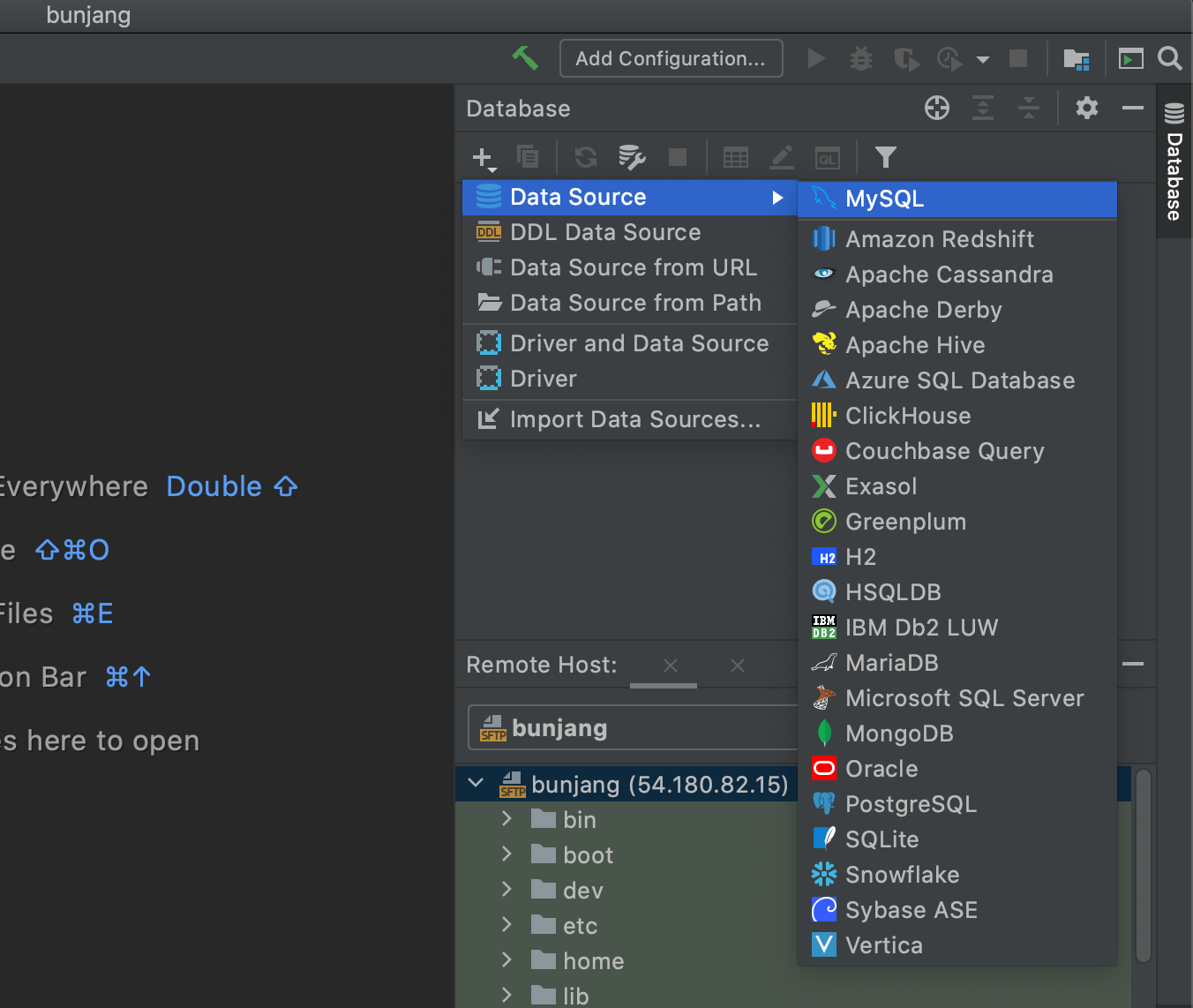The height and width of the screenshot is (1008, 1193).
Task: Open Add Configuration dialog
Action: tap(671, 58)
